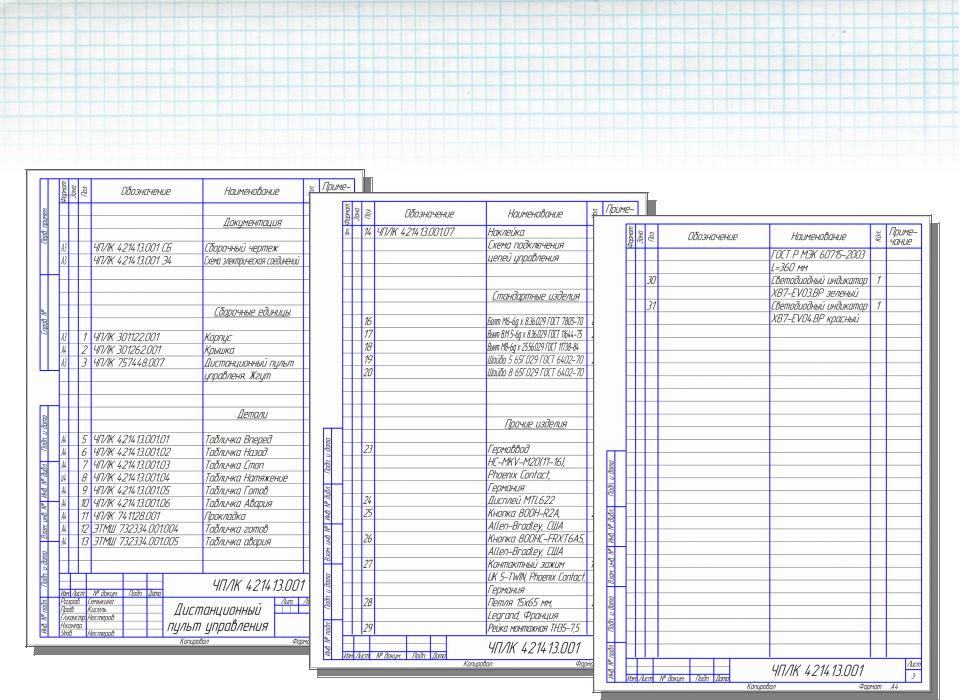Select designation 'ЧПЛК 4214.13.001 СБ'

click(133, 248)
